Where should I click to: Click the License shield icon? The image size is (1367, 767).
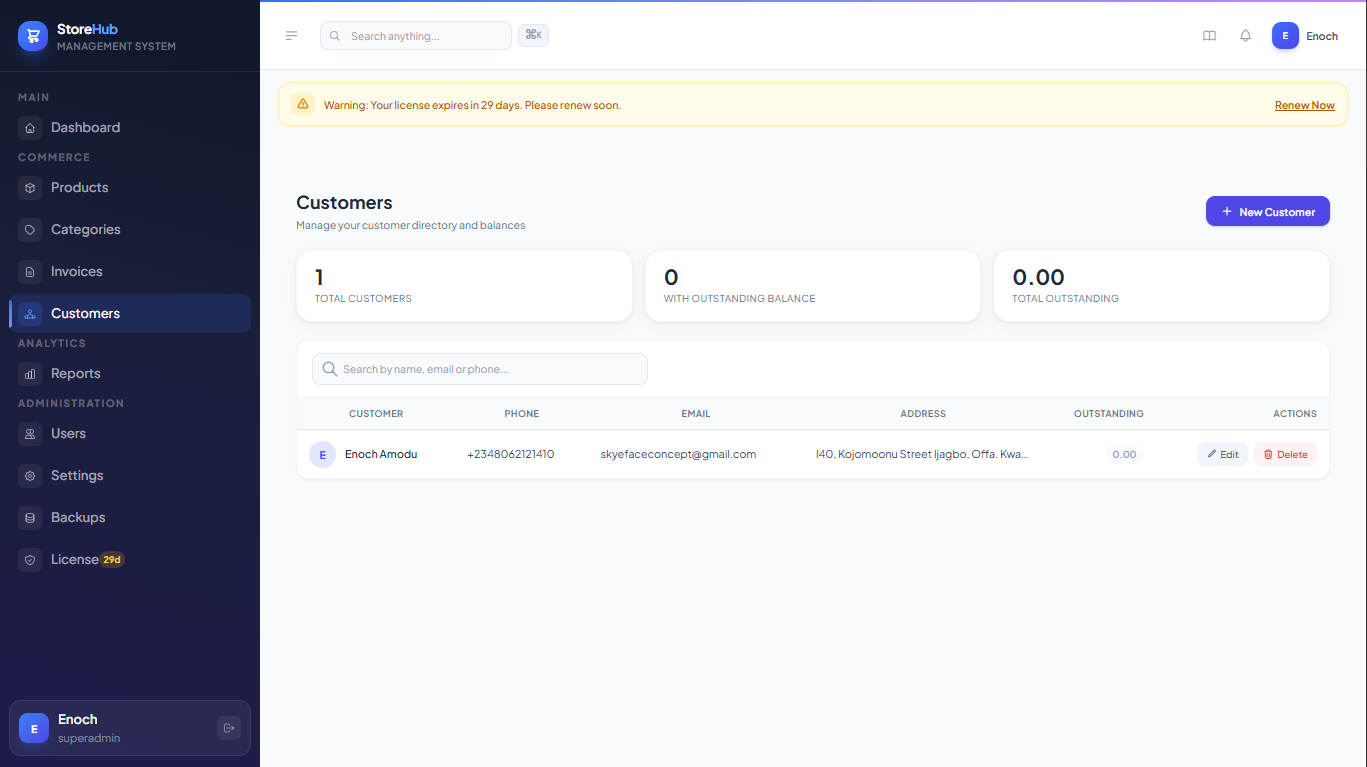click(30, 560)
